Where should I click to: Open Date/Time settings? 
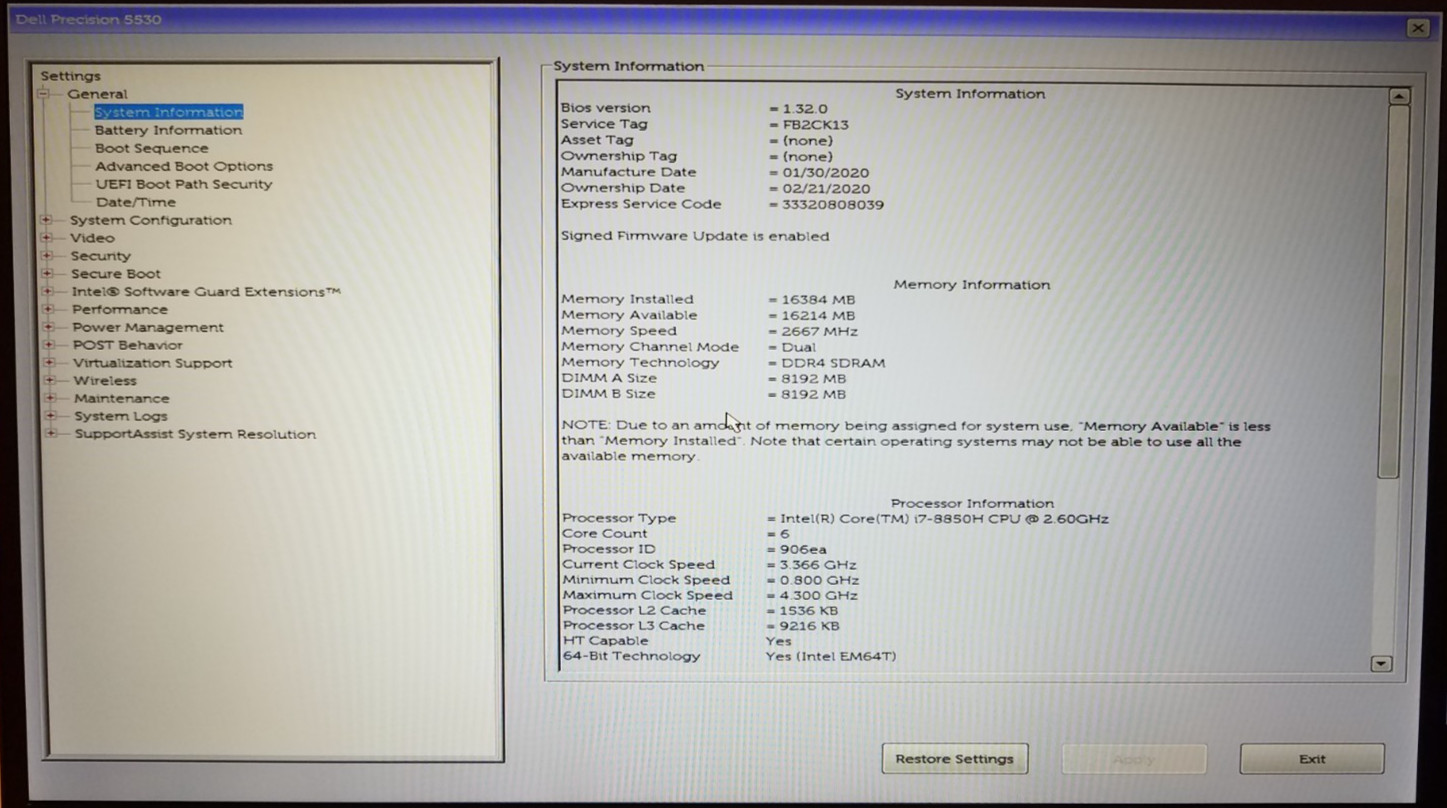[136, 202]
